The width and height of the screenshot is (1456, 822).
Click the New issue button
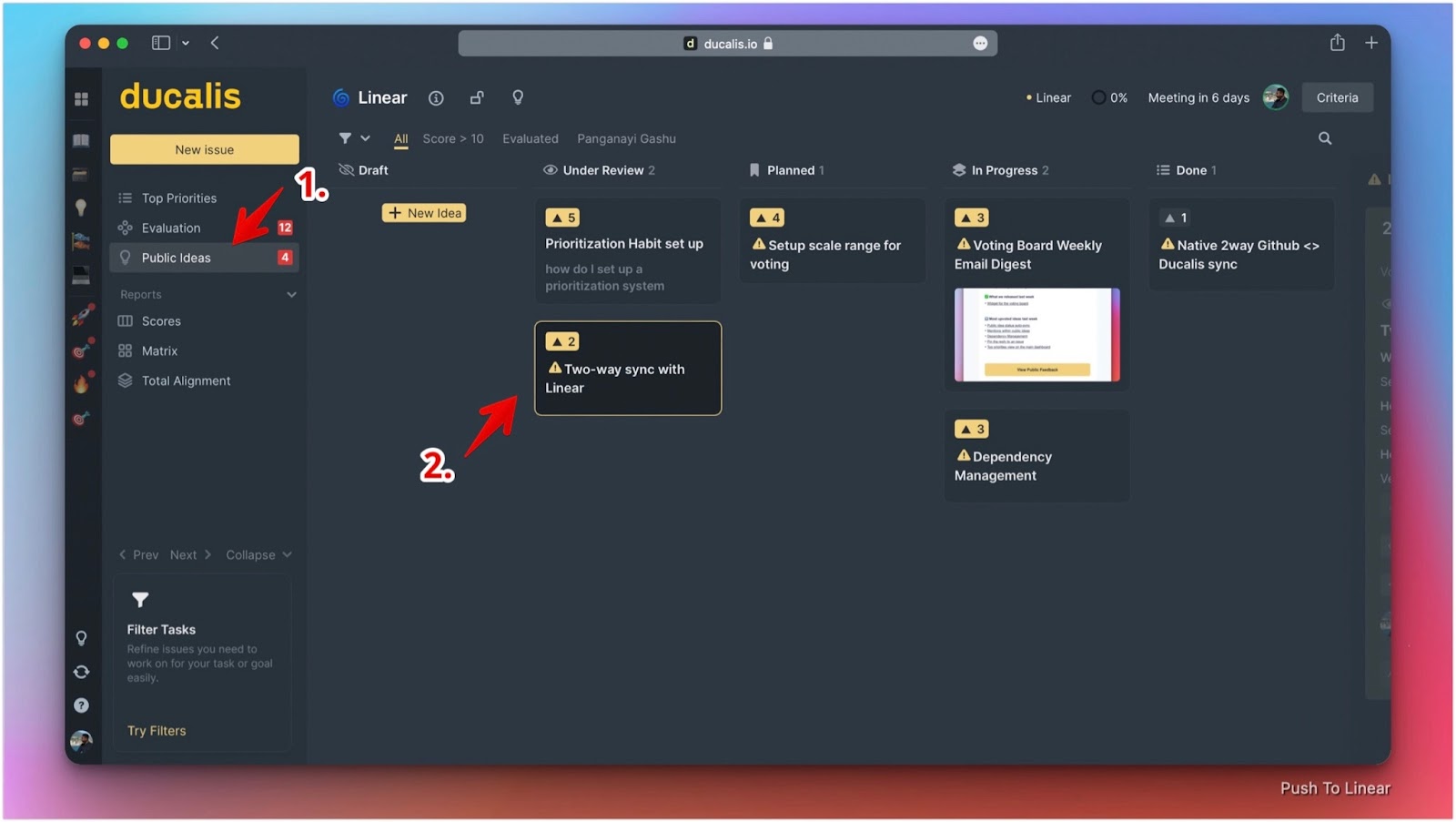[x=205, y=149]
